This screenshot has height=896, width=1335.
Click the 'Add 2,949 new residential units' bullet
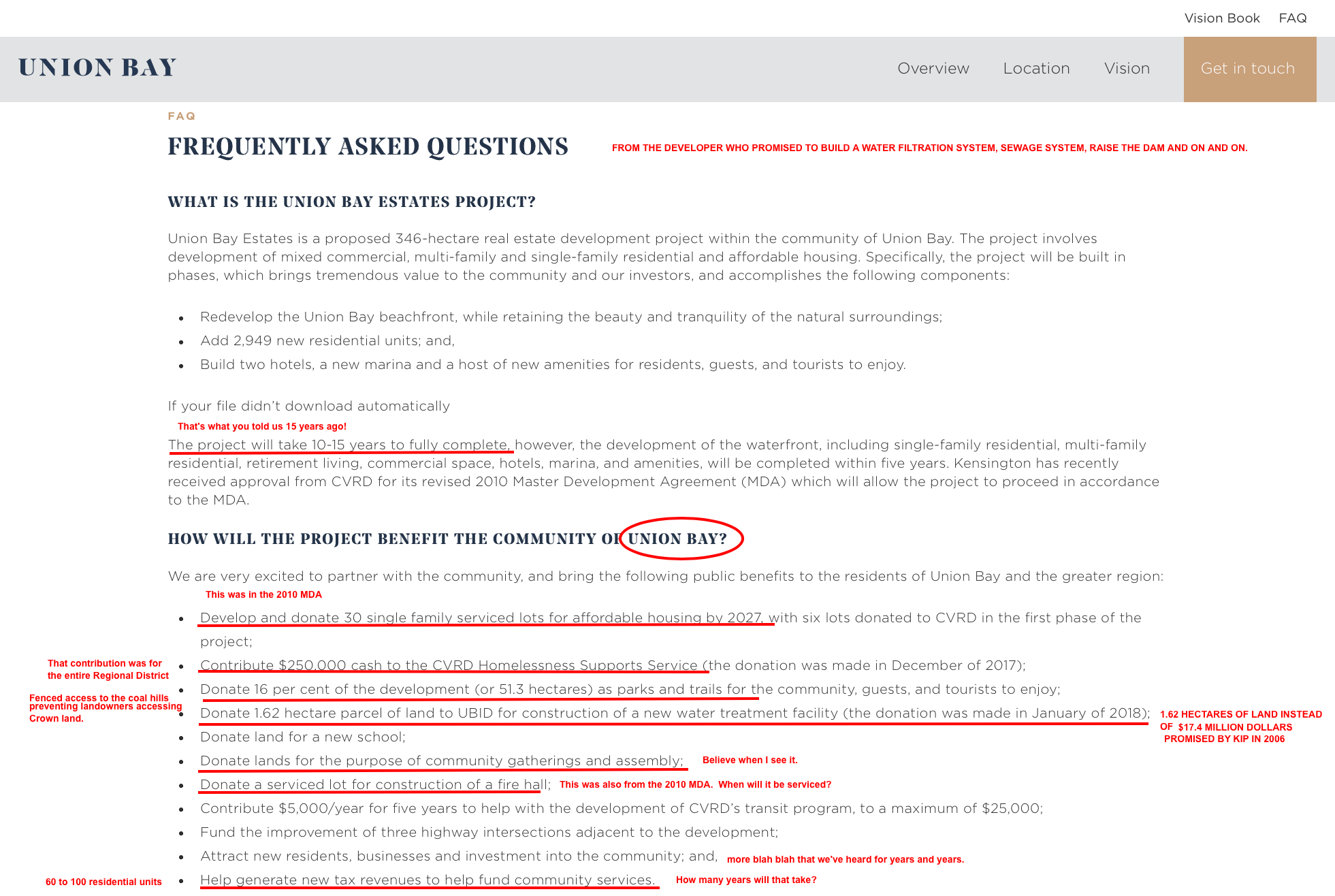tap(327, 341)
